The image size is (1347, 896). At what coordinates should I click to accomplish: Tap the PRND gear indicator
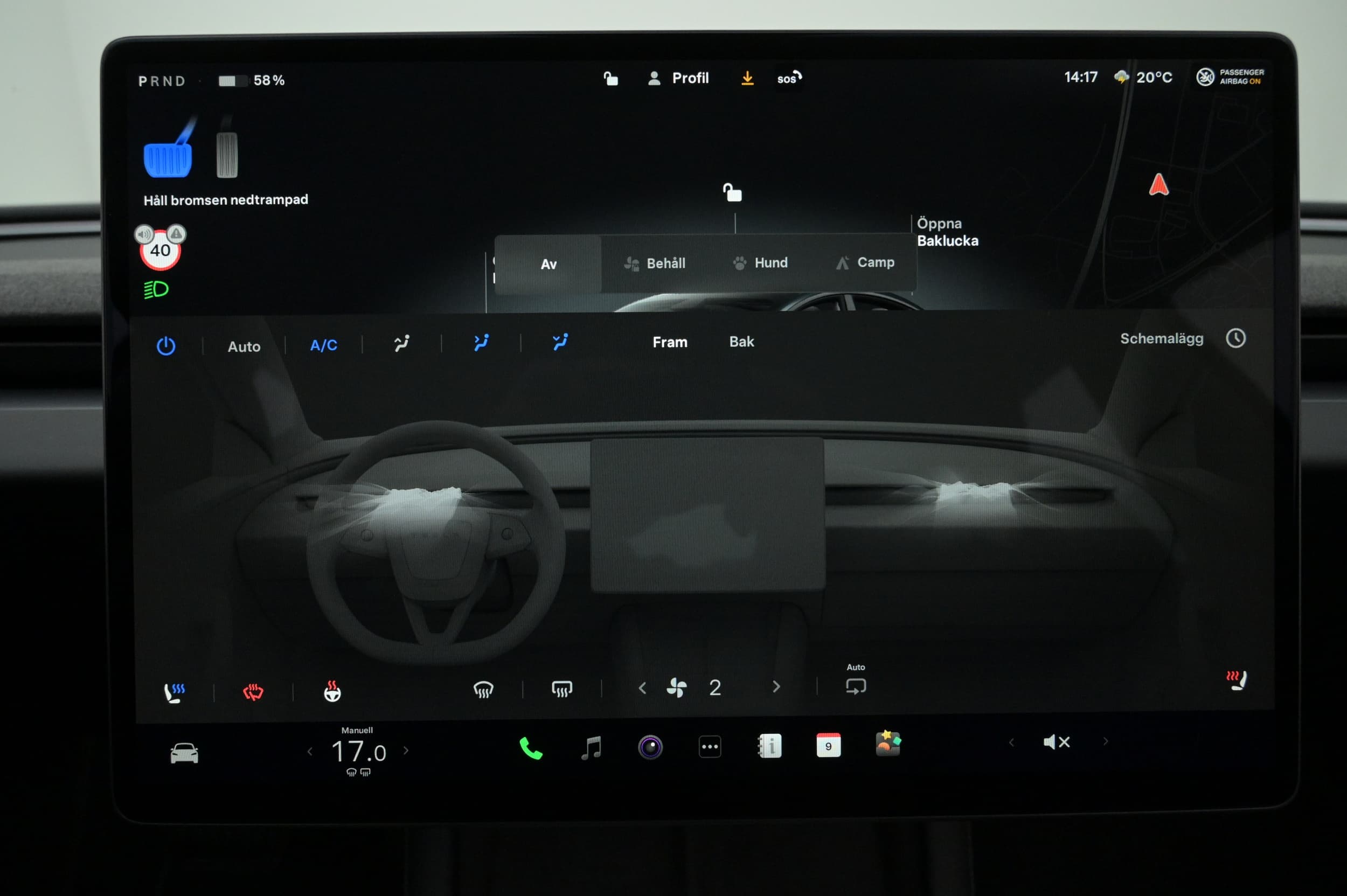[x=162, y=81]
